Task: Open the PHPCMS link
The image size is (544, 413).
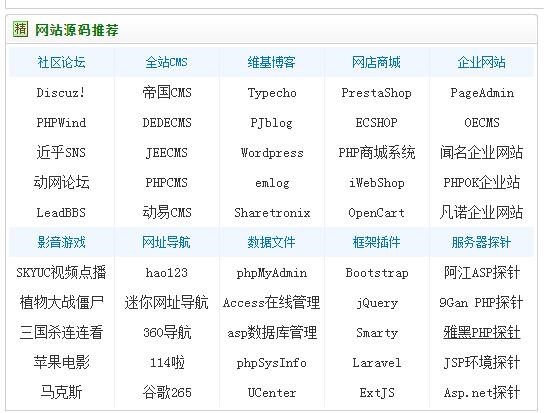Action: click(167, 183)
